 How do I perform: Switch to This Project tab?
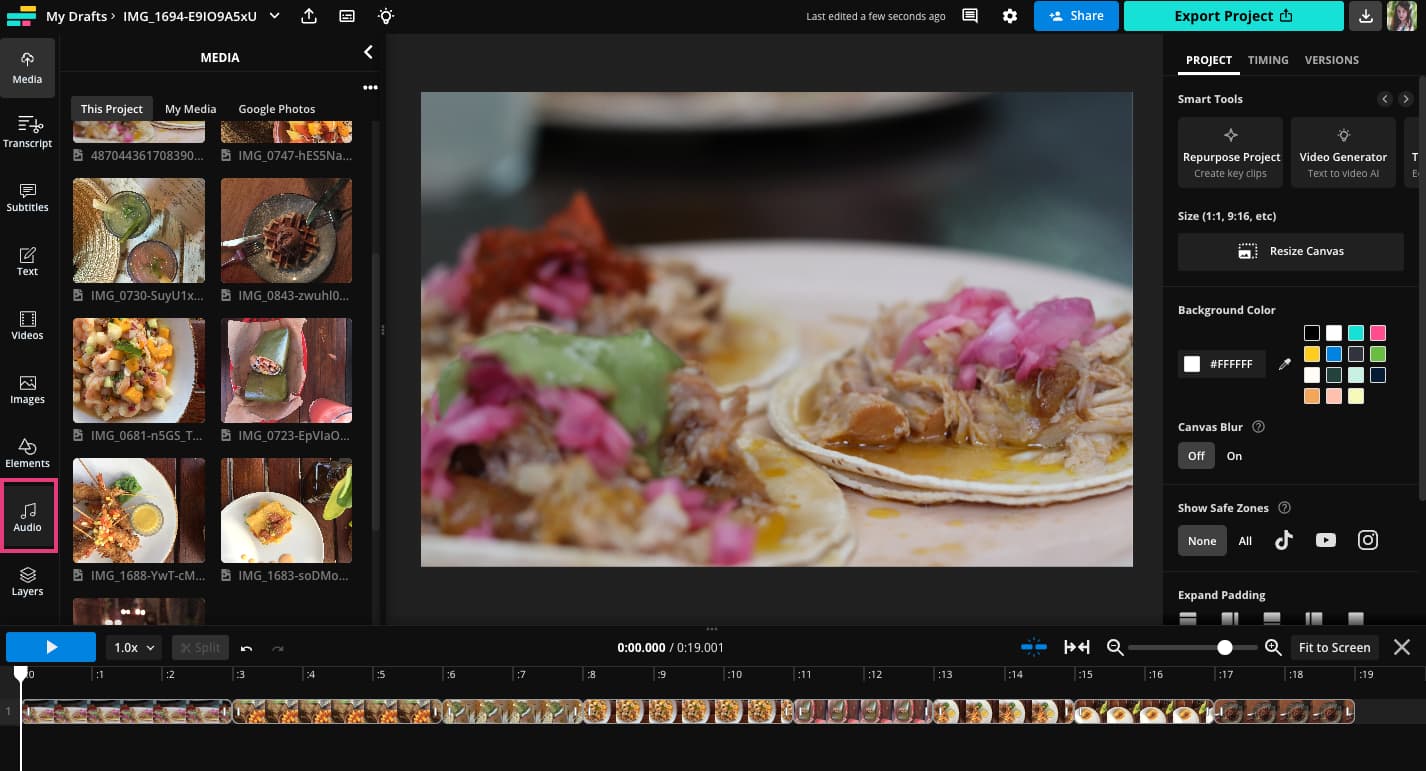point(112,109)
